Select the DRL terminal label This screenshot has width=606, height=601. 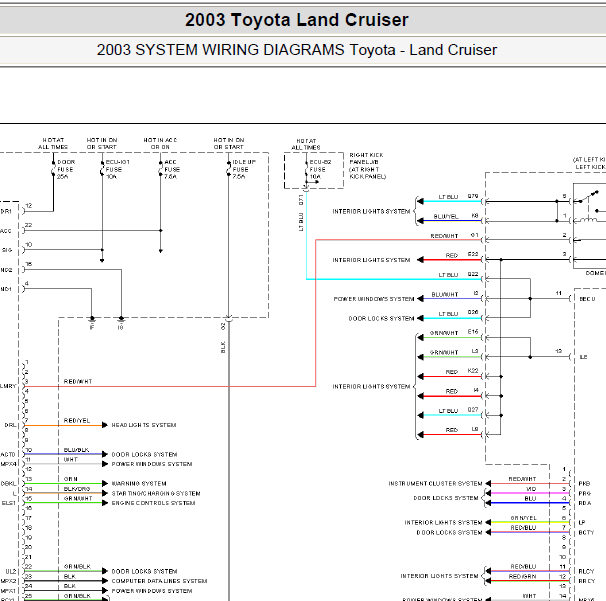click(10, 425)
